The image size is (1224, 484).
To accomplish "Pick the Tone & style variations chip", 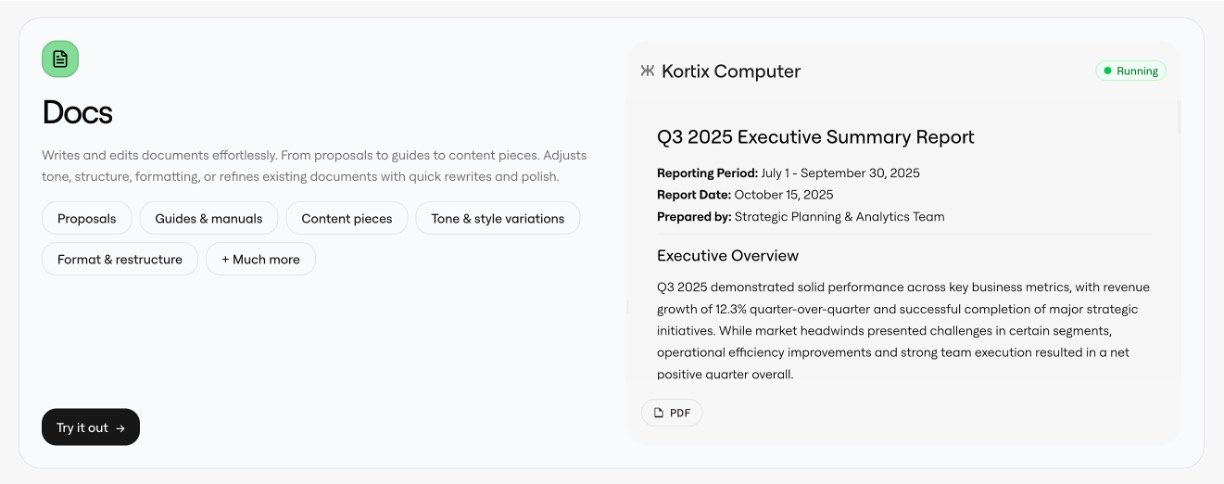I will pyautogui.click(x=498, y=218).
